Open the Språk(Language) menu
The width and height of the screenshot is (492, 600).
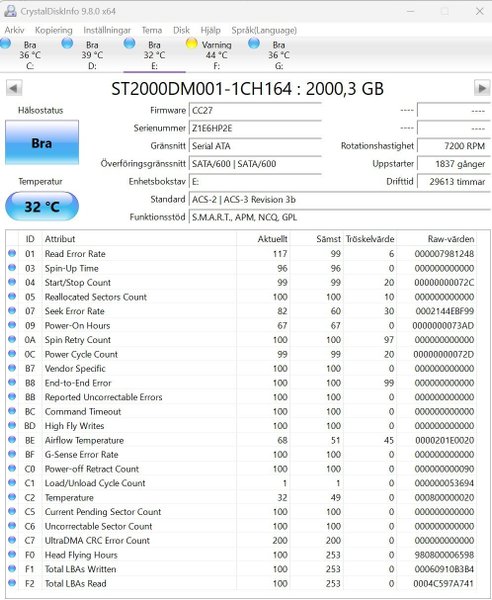click(264, 30)
